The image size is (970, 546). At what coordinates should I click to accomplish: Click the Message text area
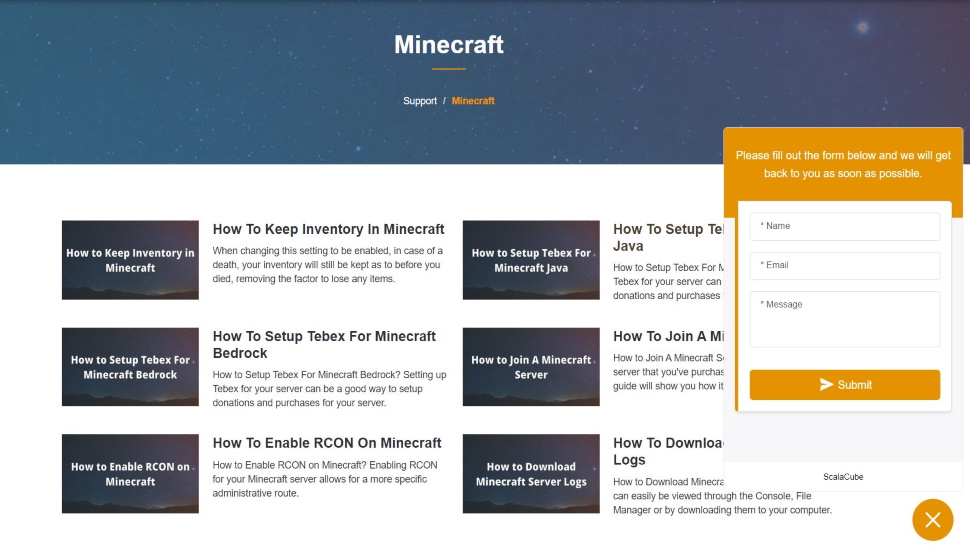[844, 319]
